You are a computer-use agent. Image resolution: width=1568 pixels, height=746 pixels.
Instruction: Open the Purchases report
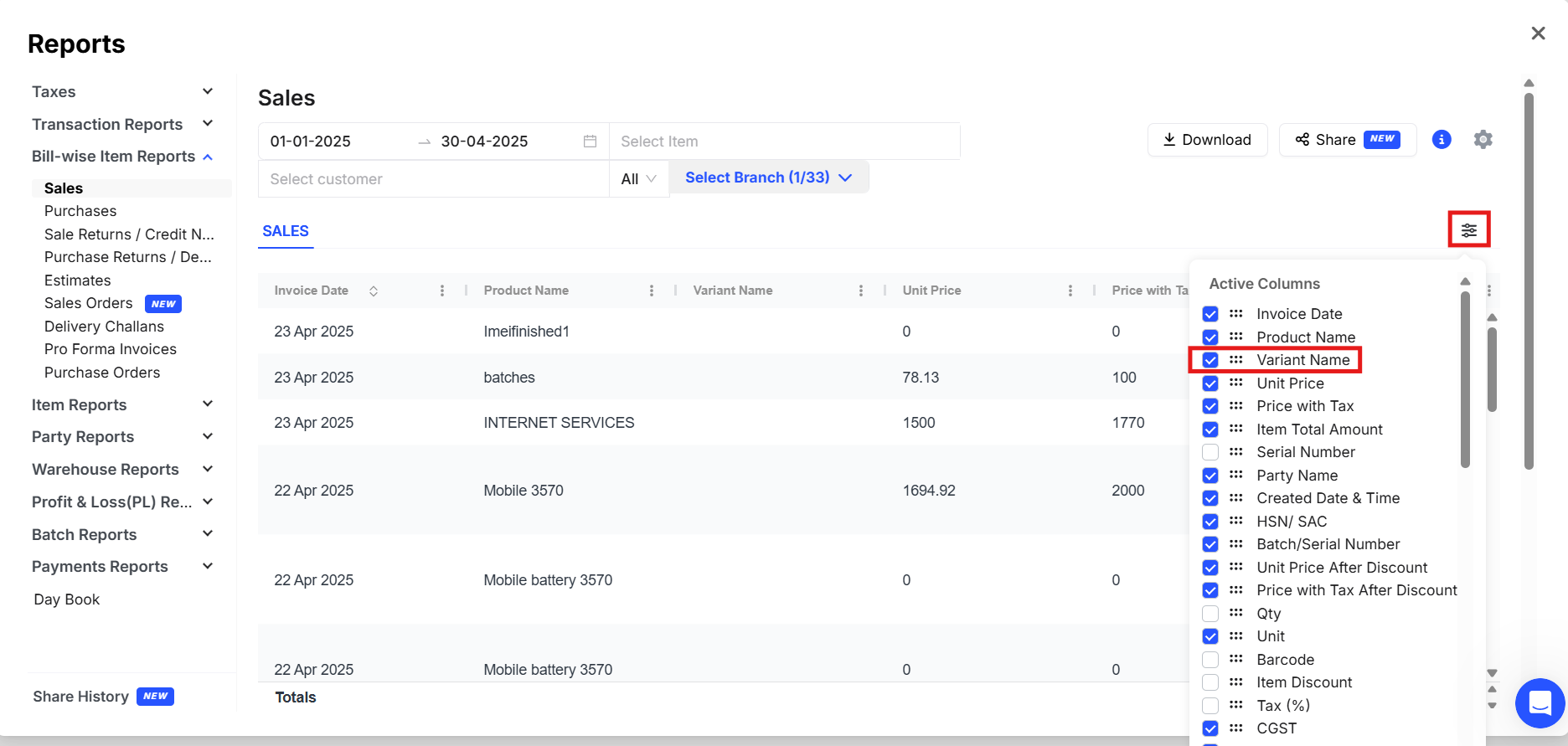(80, 211)
